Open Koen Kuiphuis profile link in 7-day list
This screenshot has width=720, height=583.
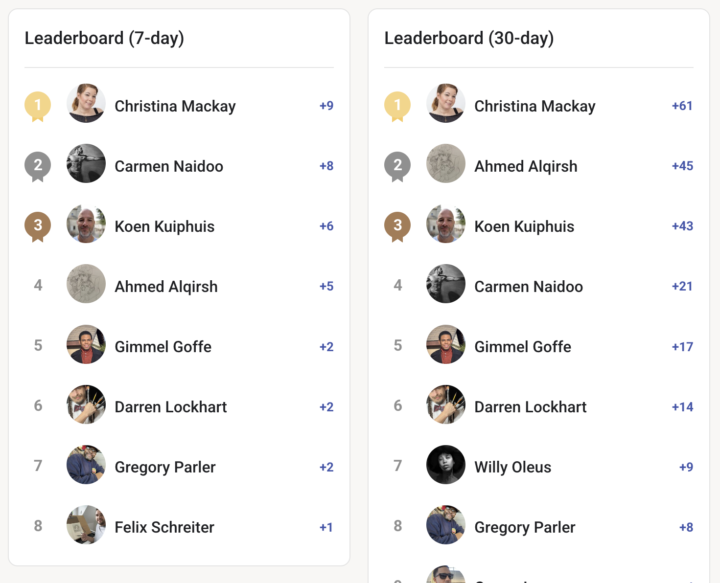click(164, 226)
